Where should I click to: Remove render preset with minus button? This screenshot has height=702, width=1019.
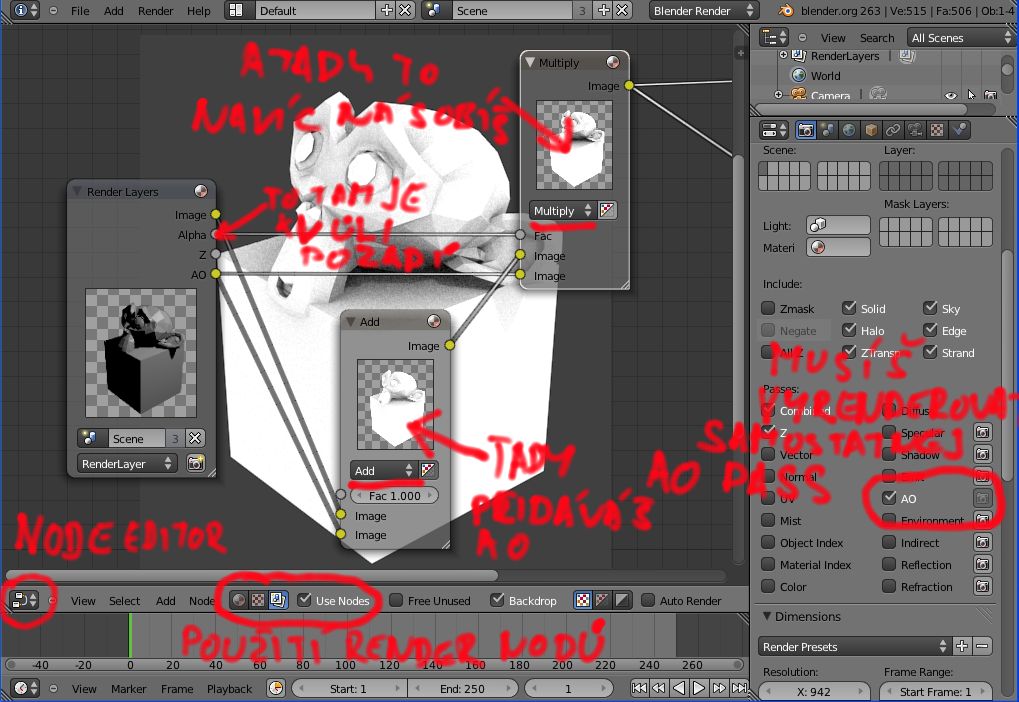[x=982, y=647]
